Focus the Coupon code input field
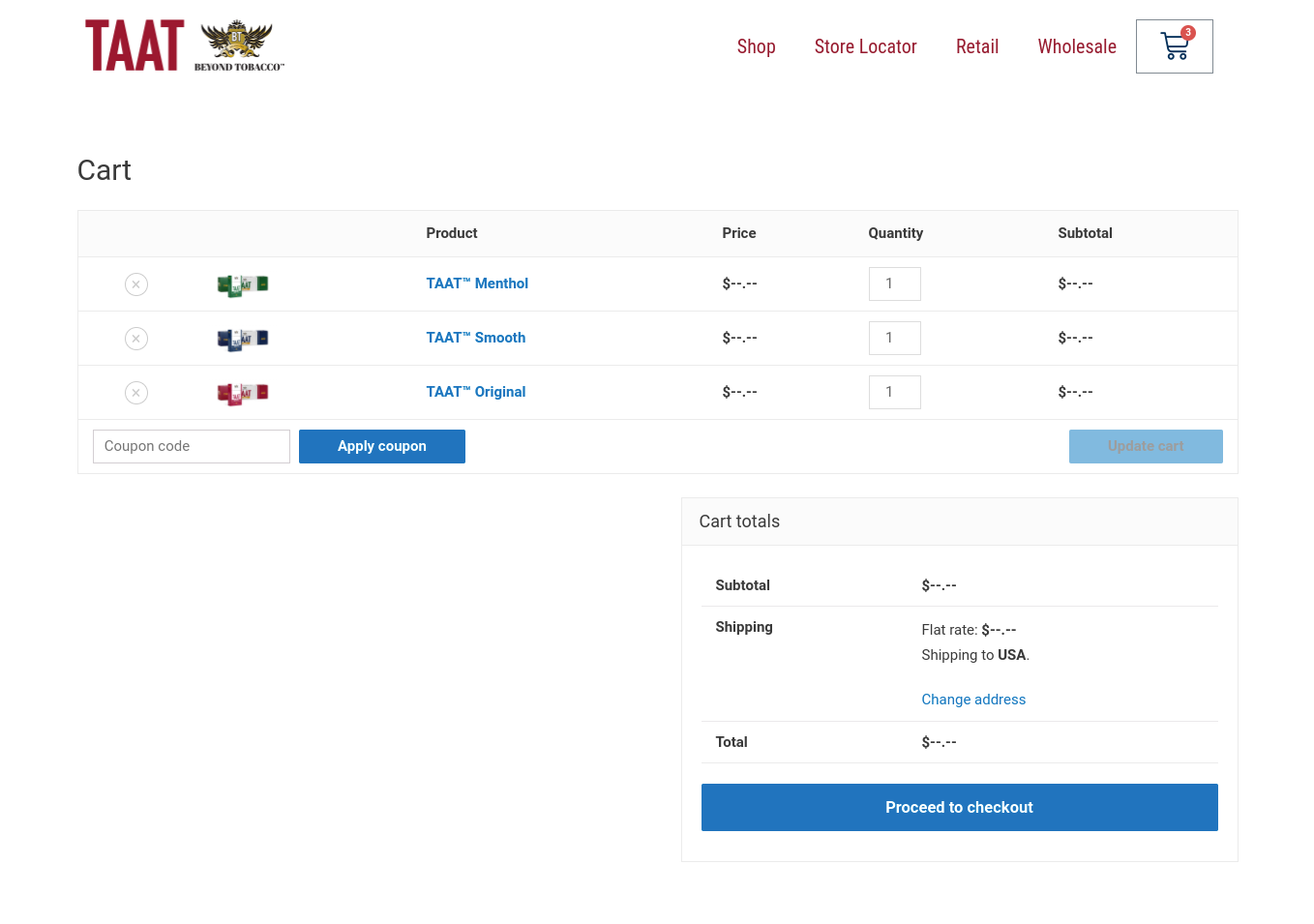Screen dimensions: 1314x924 192,446
